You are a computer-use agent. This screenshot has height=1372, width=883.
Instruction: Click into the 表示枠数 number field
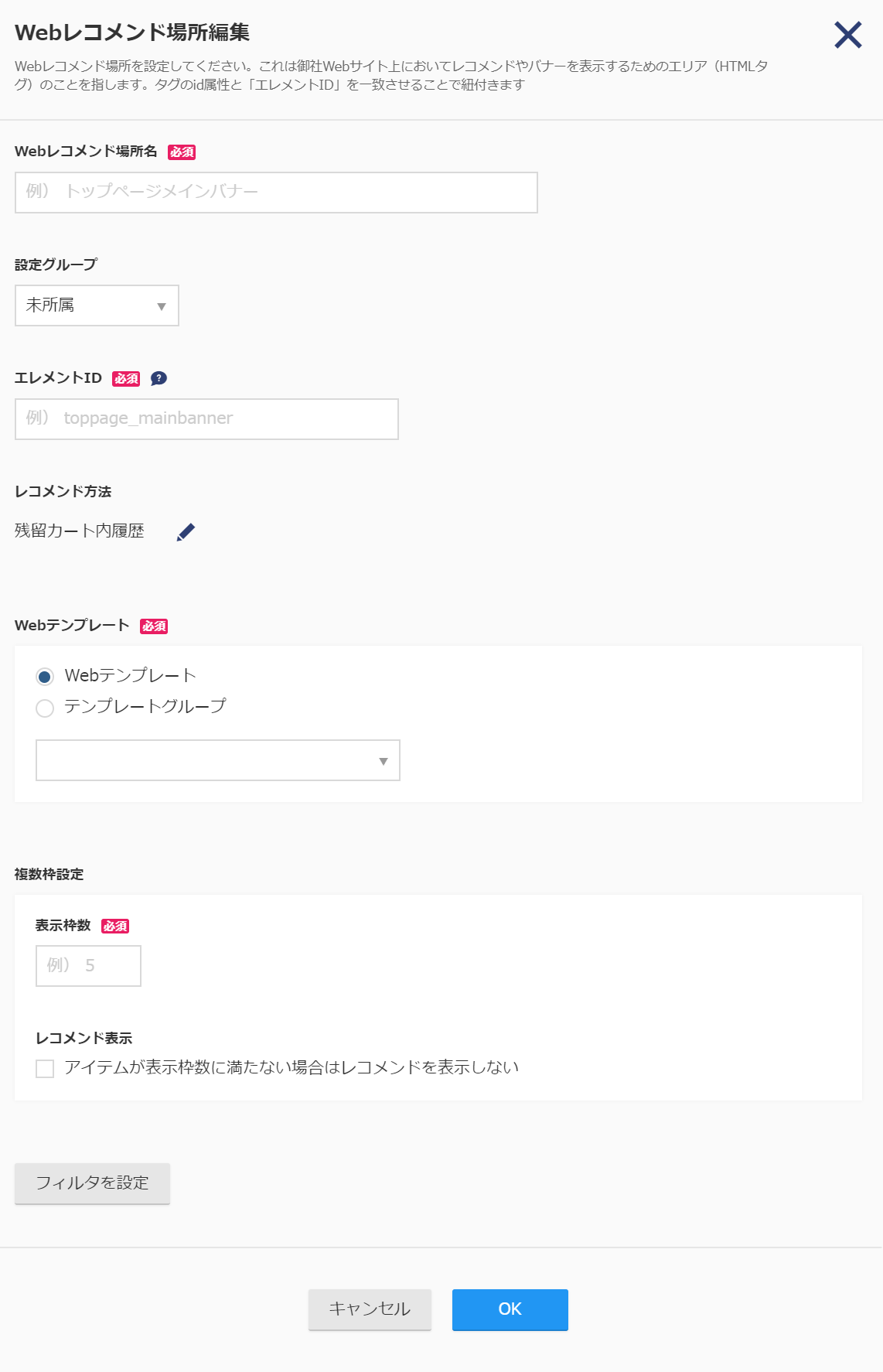pyautogui.click(x=88, y=966)
